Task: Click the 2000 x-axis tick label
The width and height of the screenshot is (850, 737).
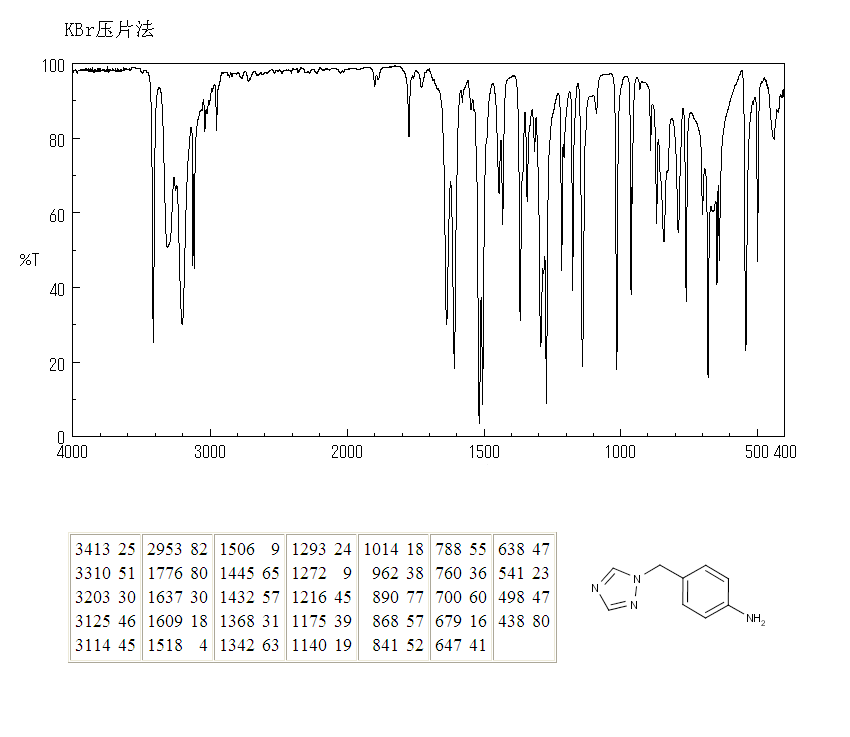Action: pos(347,452)
